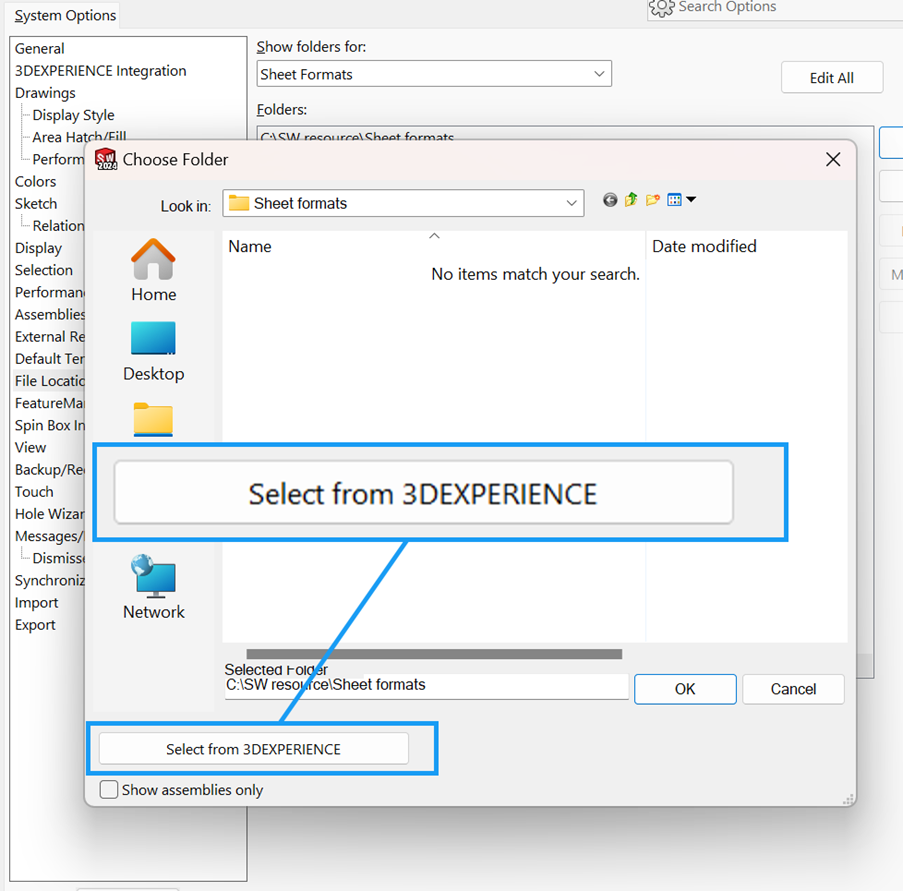Screen dimensions: 903x891
Task: Open 3DEXPERIENCE Integration options
Action: point(101,71)
